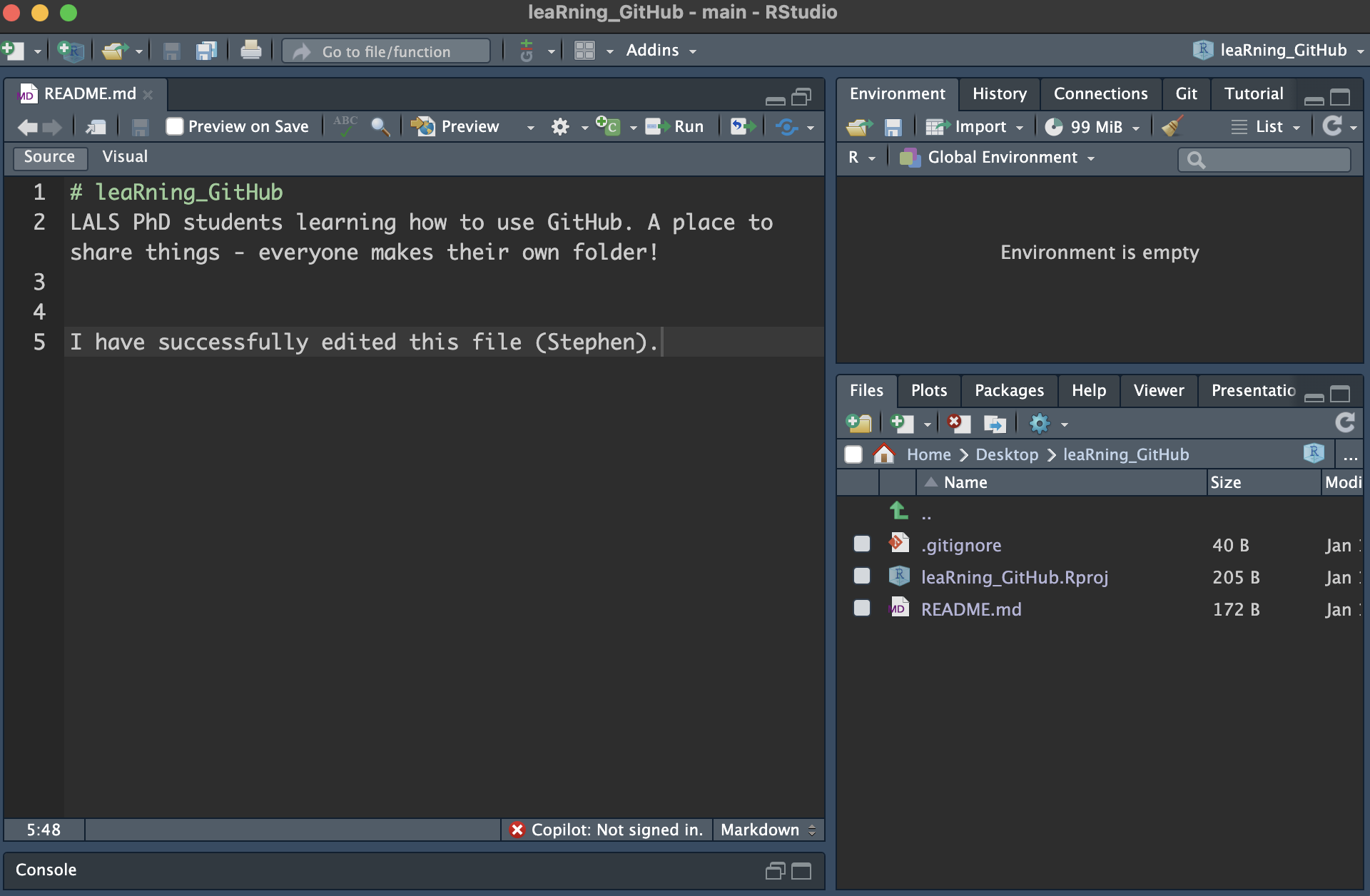Screen dimensions: 1370x896
Task: Open the Addins dropdown menu
Action: tap(661, 51)
